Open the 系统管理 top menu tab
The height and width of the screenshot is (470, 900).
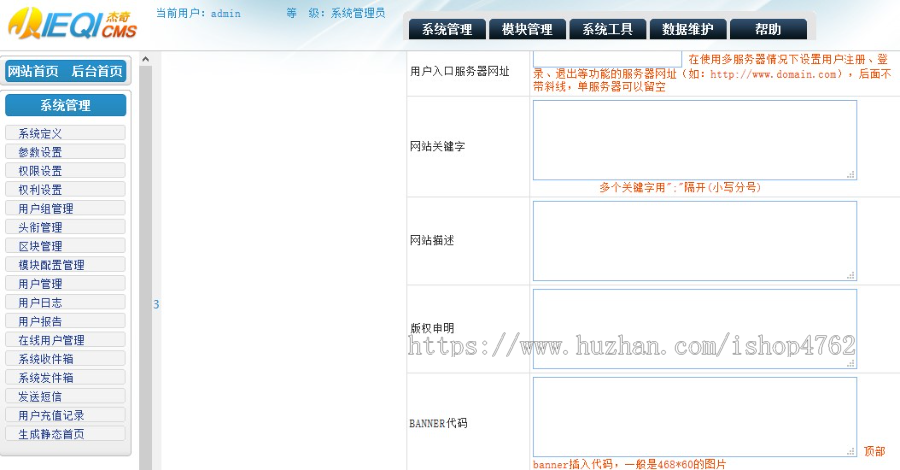446,30
